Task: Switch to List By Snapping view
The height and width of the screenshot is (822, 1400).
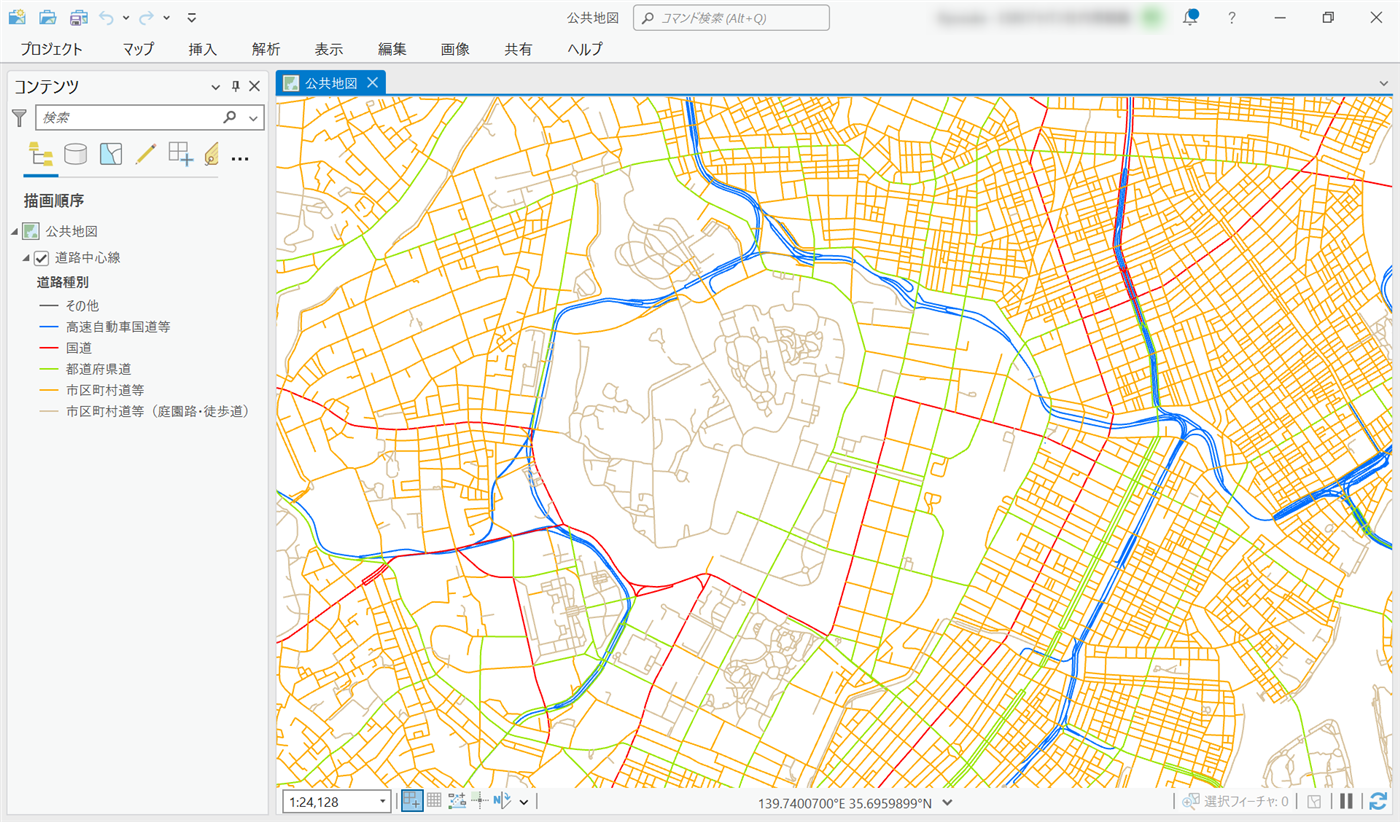Action: coord(180,154)
